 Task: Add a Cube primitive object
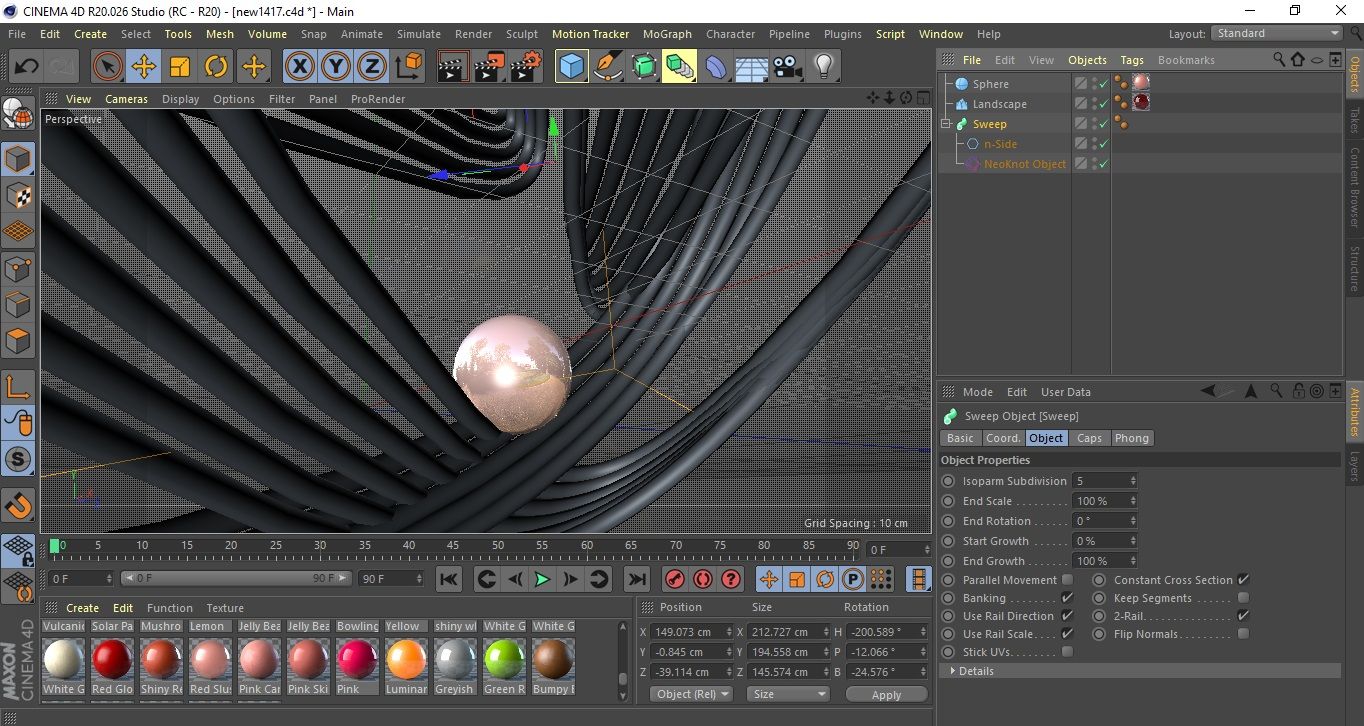click(571, 67)
